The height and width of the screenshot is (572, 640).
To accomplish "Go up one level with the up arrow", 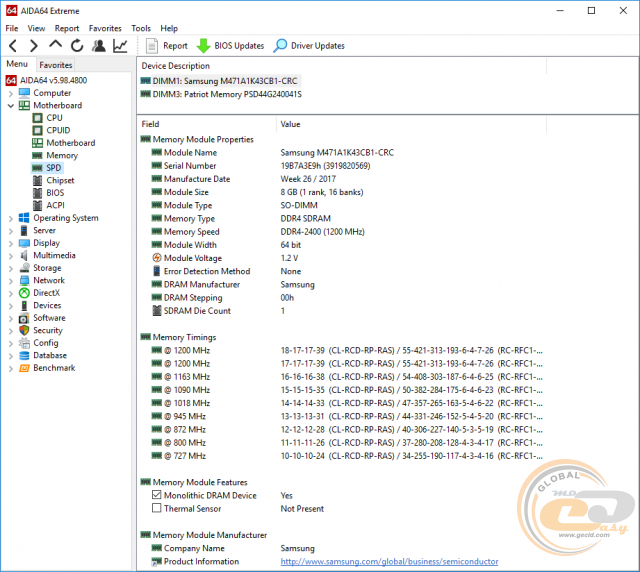I will tap(55, 45).
